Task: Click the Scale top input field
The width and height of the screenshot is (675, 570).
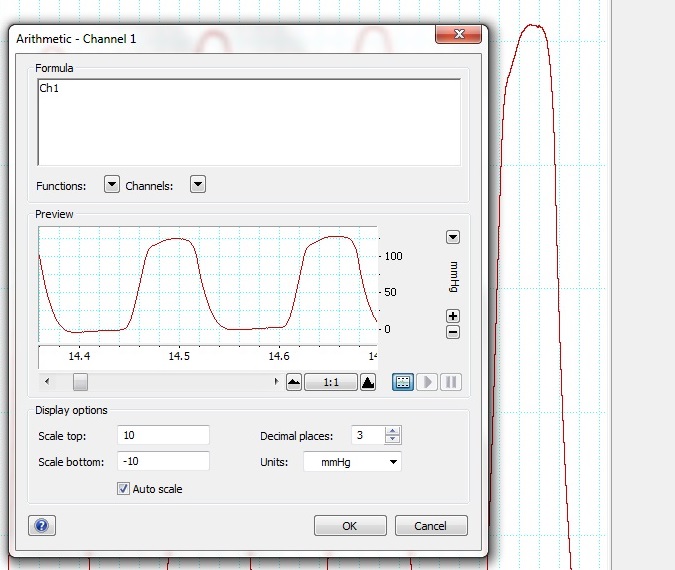Action: [163, 435]
